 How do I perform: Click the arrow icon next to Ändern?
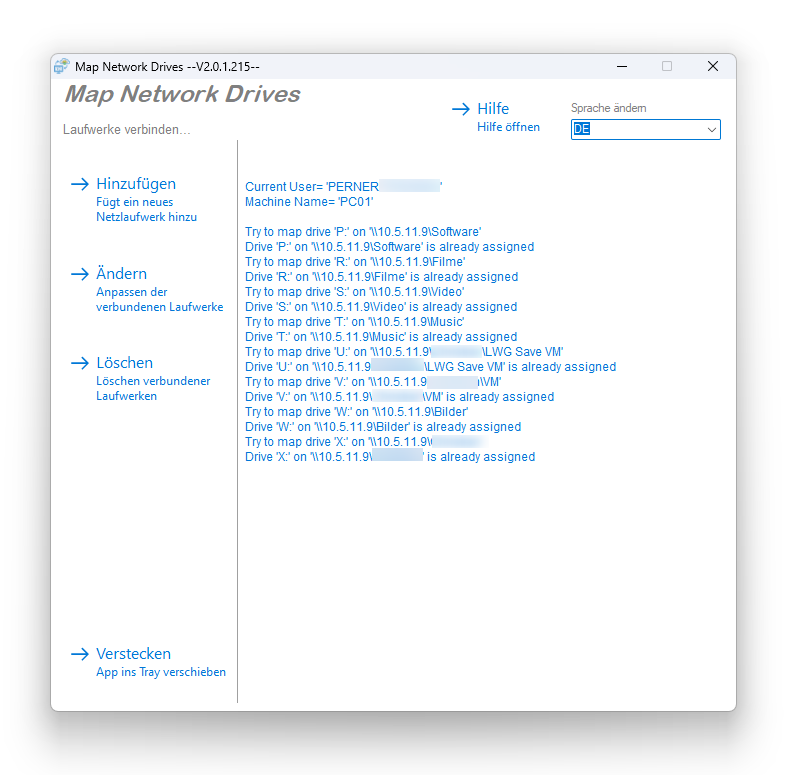[x=80, y=274]
